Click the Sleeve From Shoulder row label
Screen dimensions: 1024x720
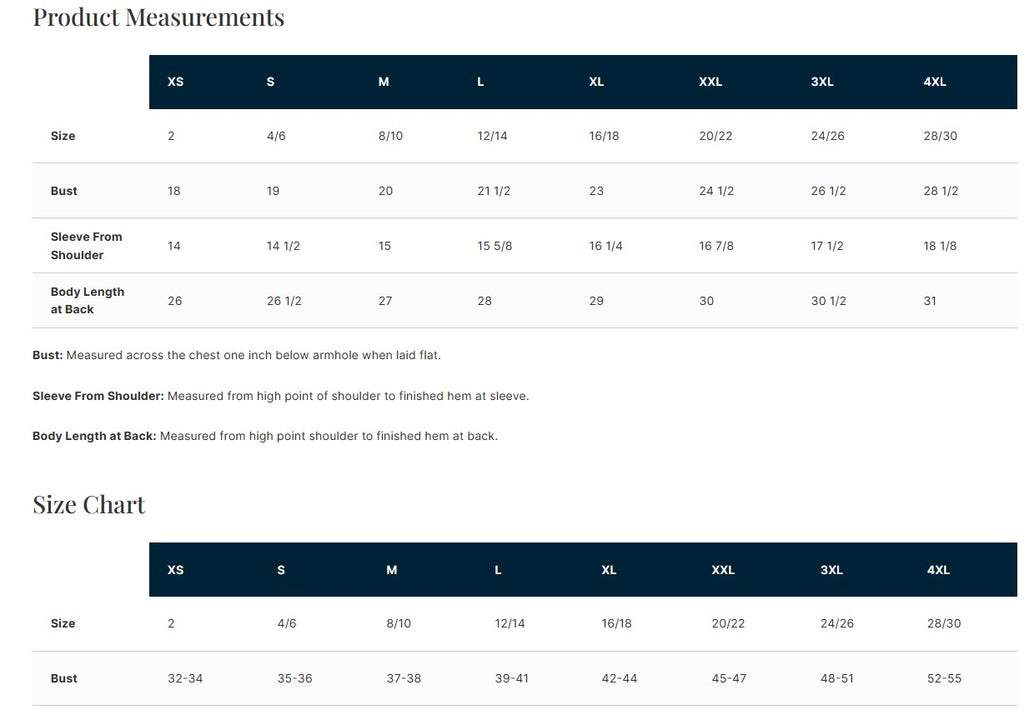pos(87,246)
